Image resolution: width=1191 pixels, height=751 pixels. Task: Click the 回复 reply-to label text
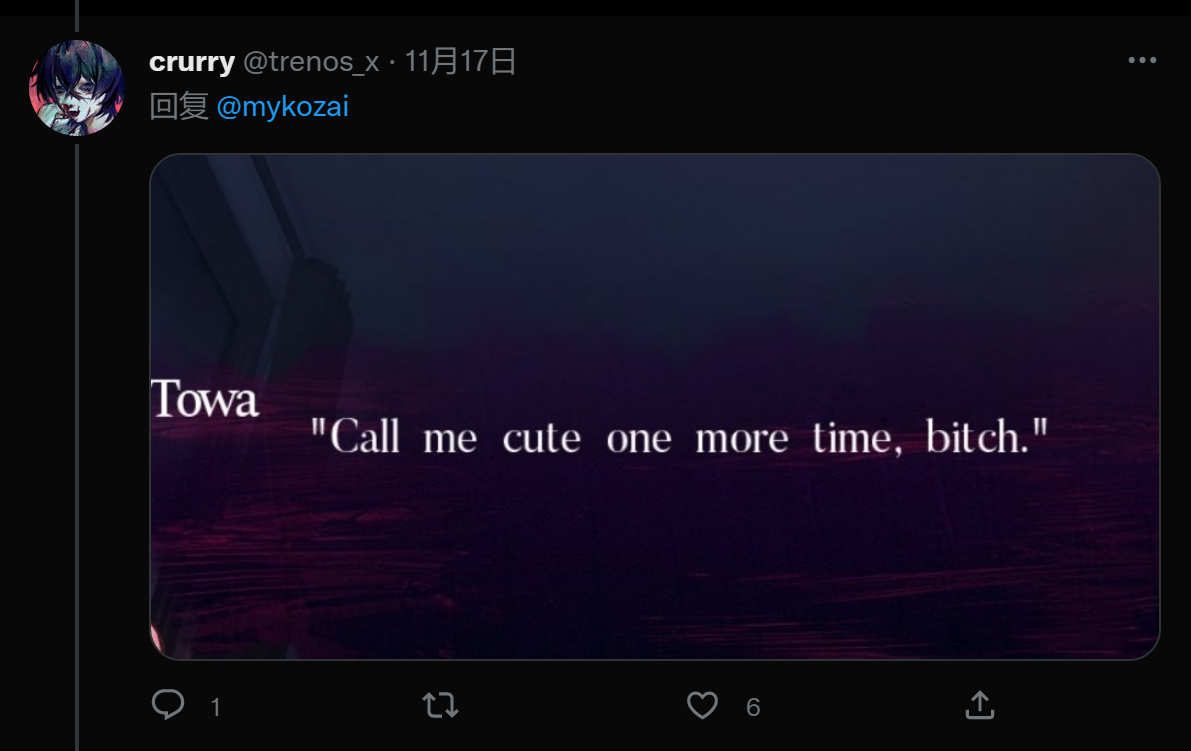point(179,106)
